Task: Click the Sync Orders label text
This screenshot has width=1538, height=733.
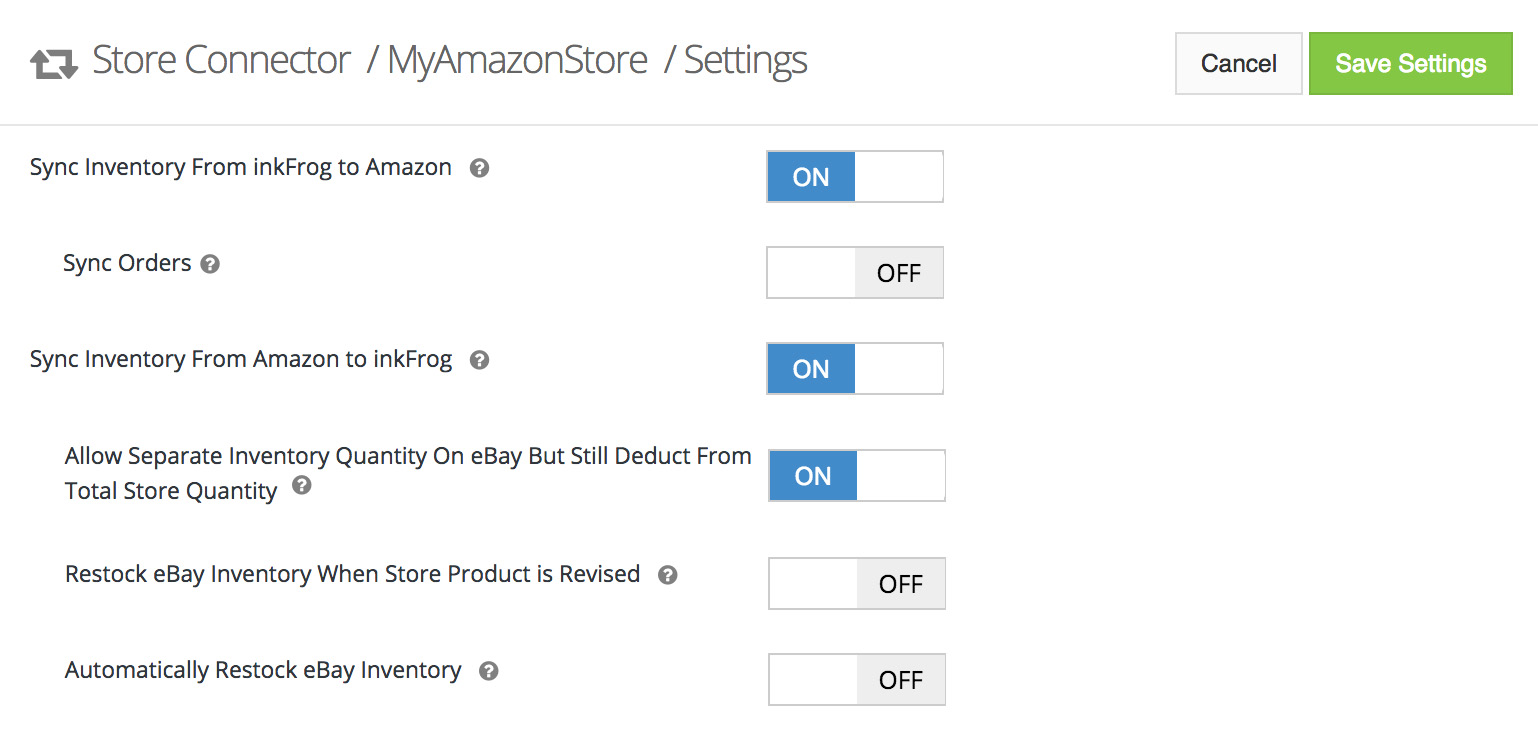Action: [x=127, y=264]
